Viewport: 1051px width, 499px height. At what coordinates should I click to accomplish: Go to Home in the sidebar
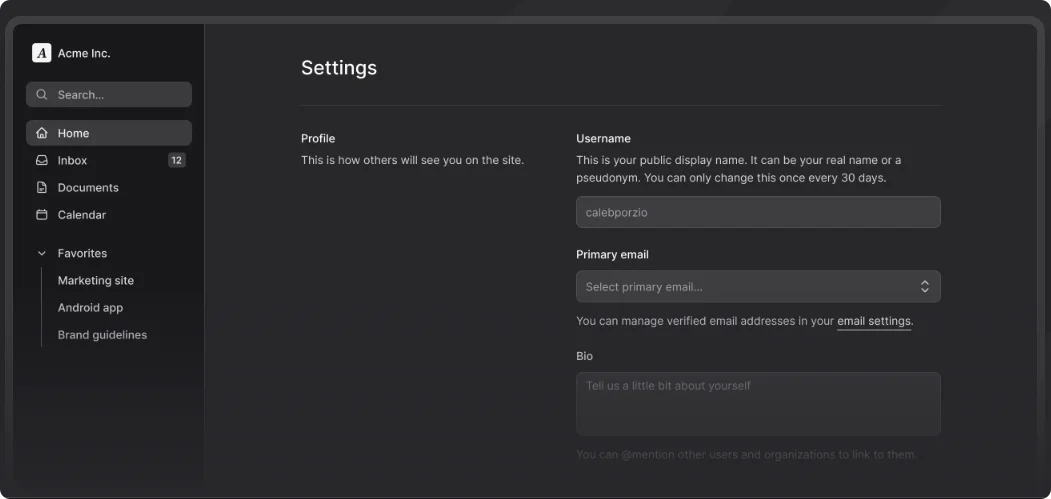74,133
